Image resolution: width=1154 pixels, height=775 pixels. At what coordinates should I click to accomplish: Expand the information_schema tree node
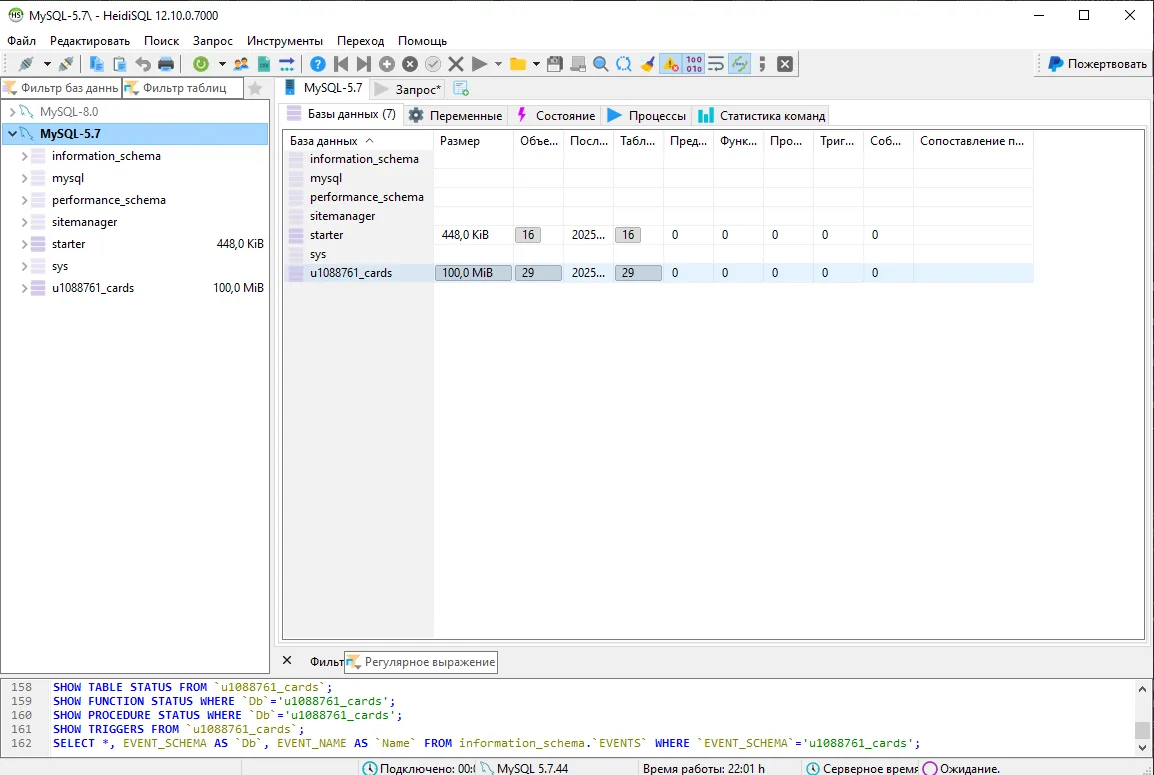coord(24,156)
